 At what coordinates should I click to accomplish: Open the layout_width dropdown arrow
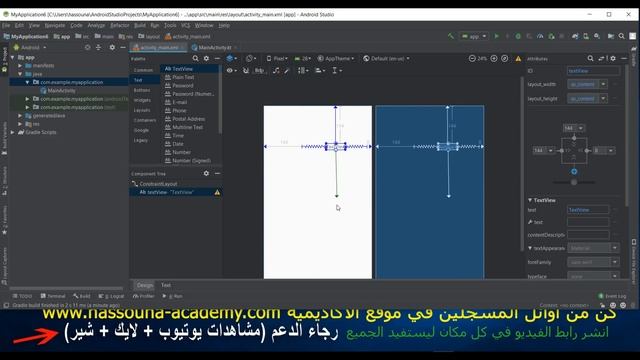pyautogui.click(x=603, y=84)
